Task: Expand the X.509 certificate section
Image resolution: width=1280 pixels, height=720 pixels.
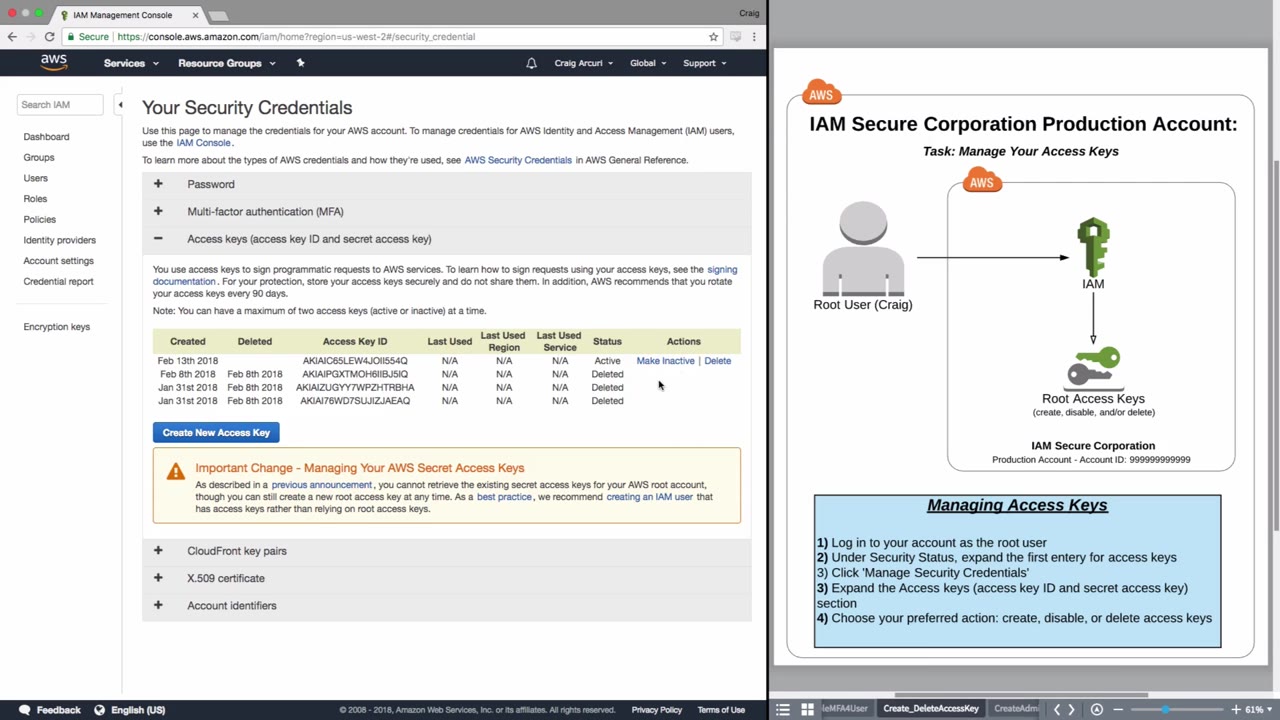Action: click(446, 578)
